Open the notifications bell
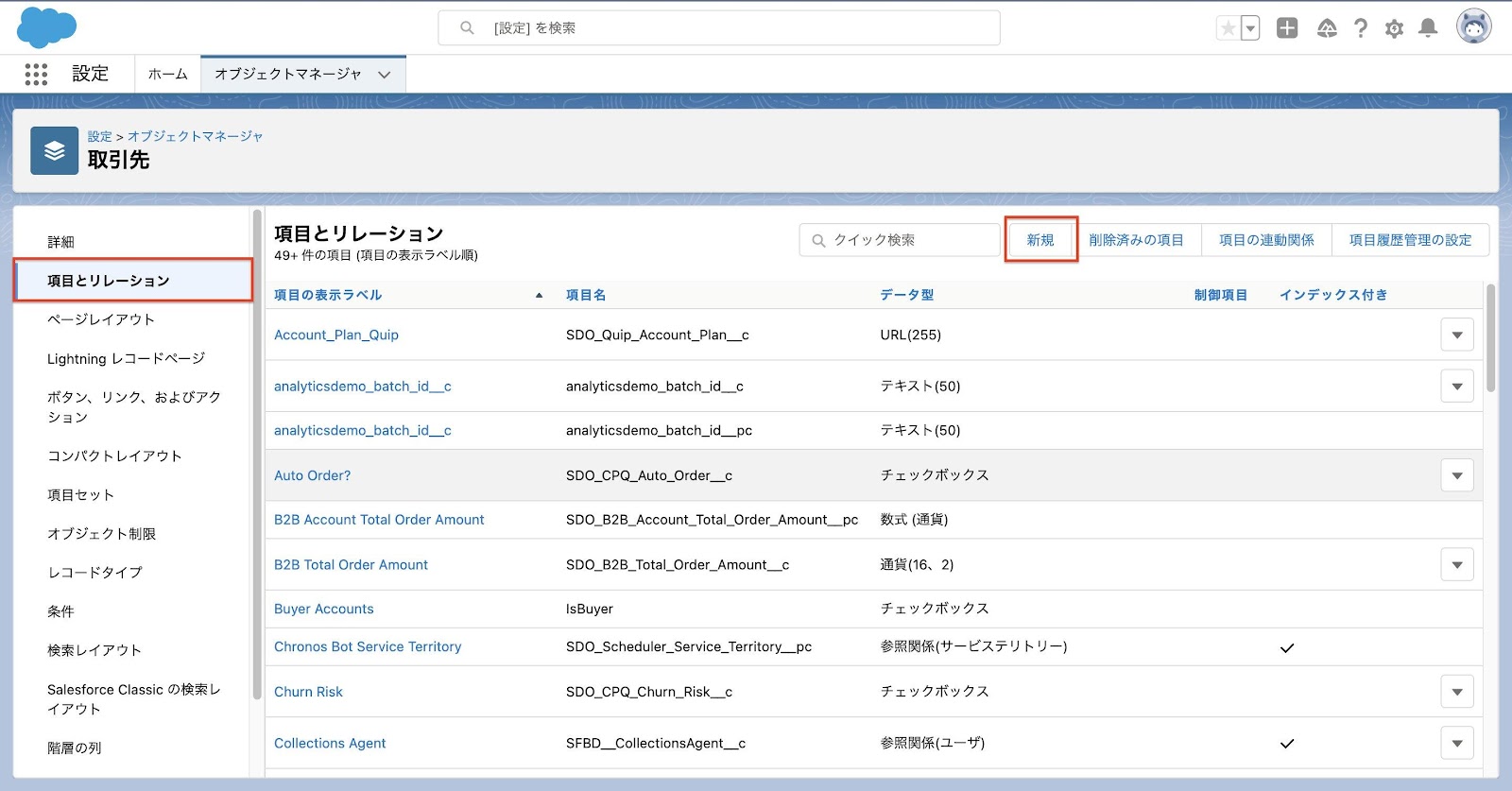This screenshot has height=791, width=1512. [1428, 28]
